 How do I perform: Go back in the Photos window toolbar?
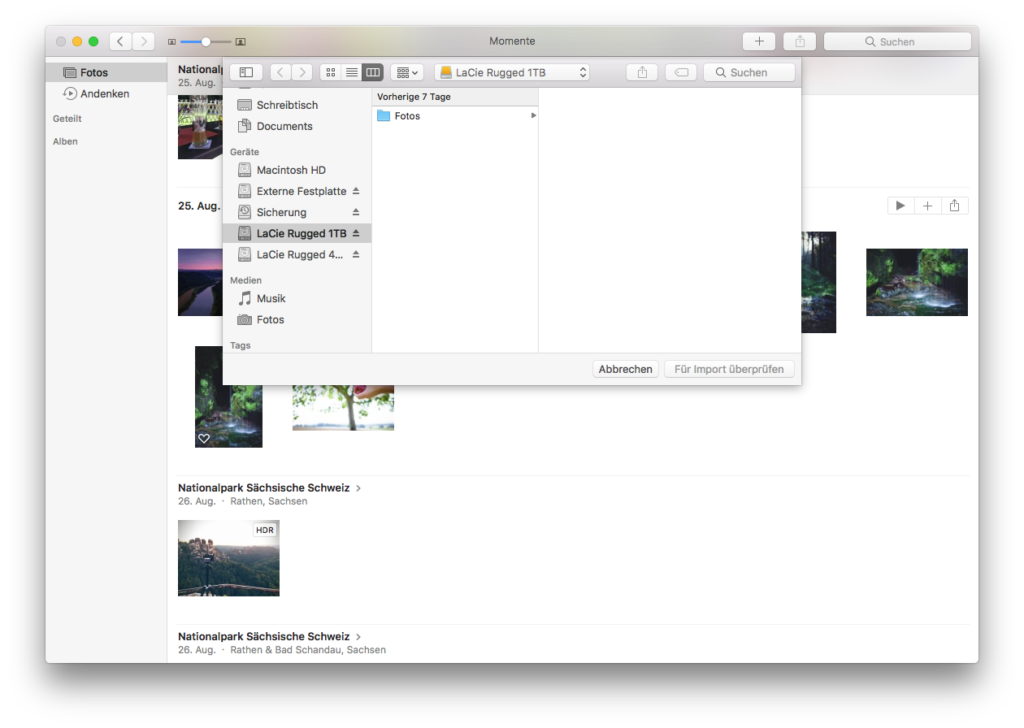[120, 41]
